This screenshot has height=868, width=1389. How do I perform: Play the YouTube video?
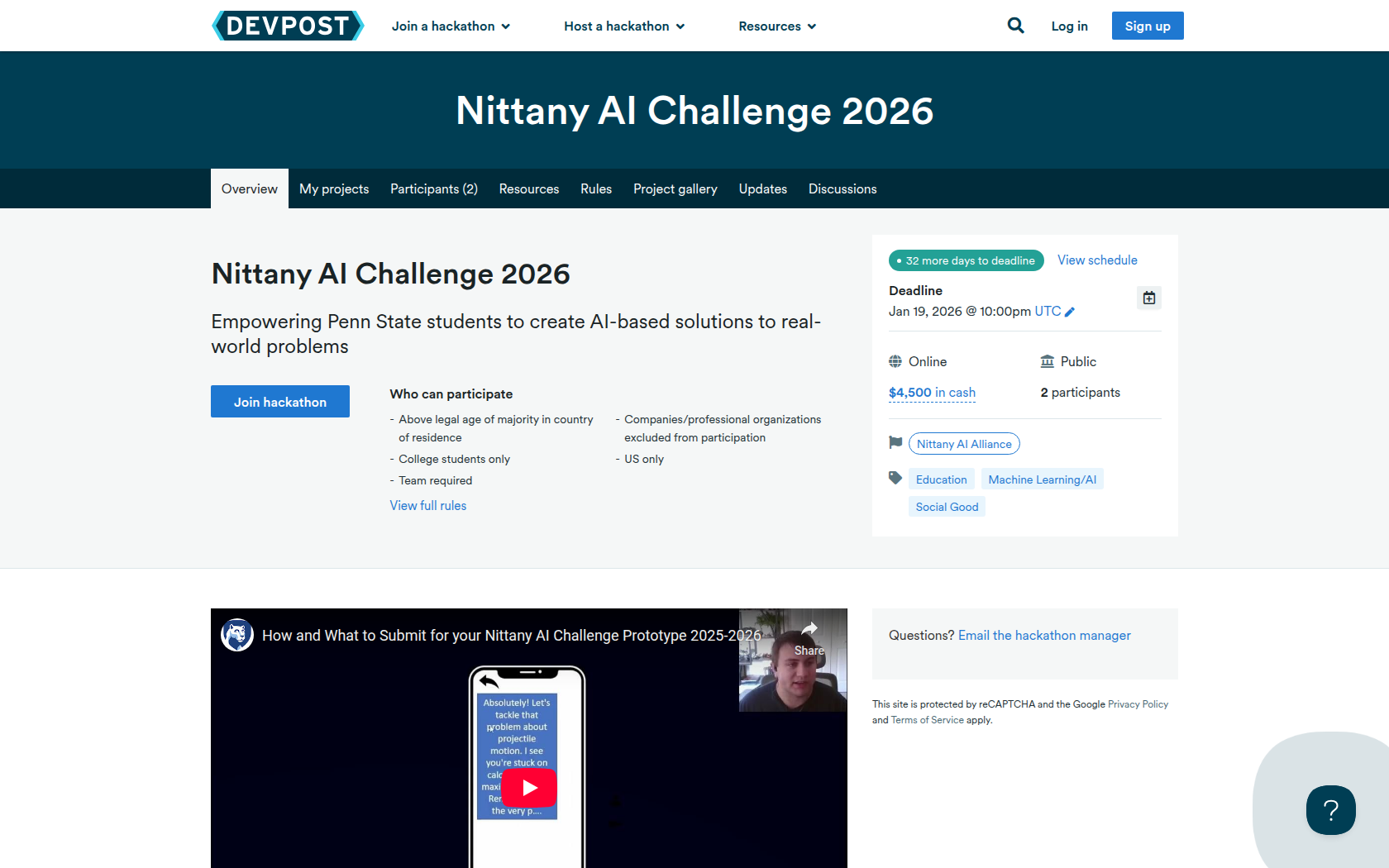tap(529, 788)
